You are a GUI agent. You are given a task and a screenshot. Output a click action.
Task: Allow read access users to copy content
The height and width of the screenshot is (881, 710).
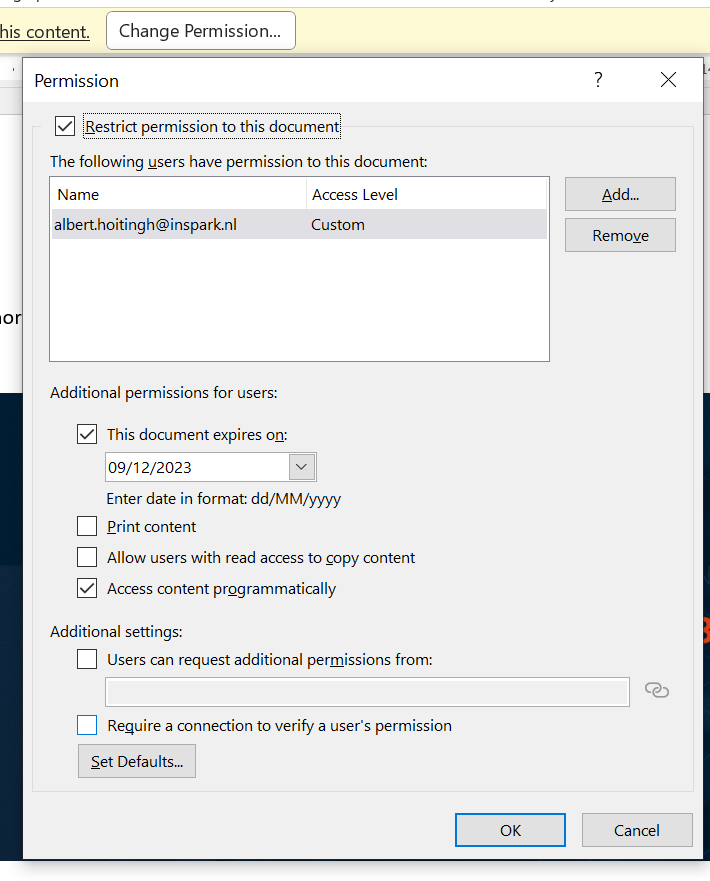[x=87, y=557]
